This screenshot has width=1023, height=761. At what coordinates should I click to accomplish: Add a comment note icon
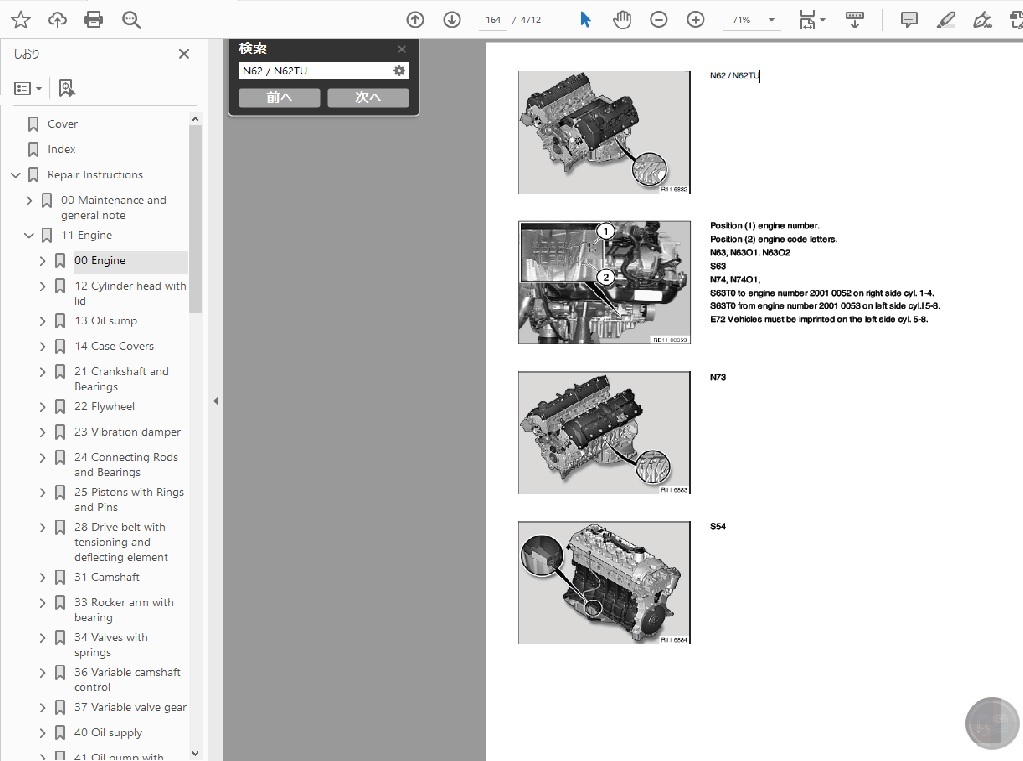[909, 20]
